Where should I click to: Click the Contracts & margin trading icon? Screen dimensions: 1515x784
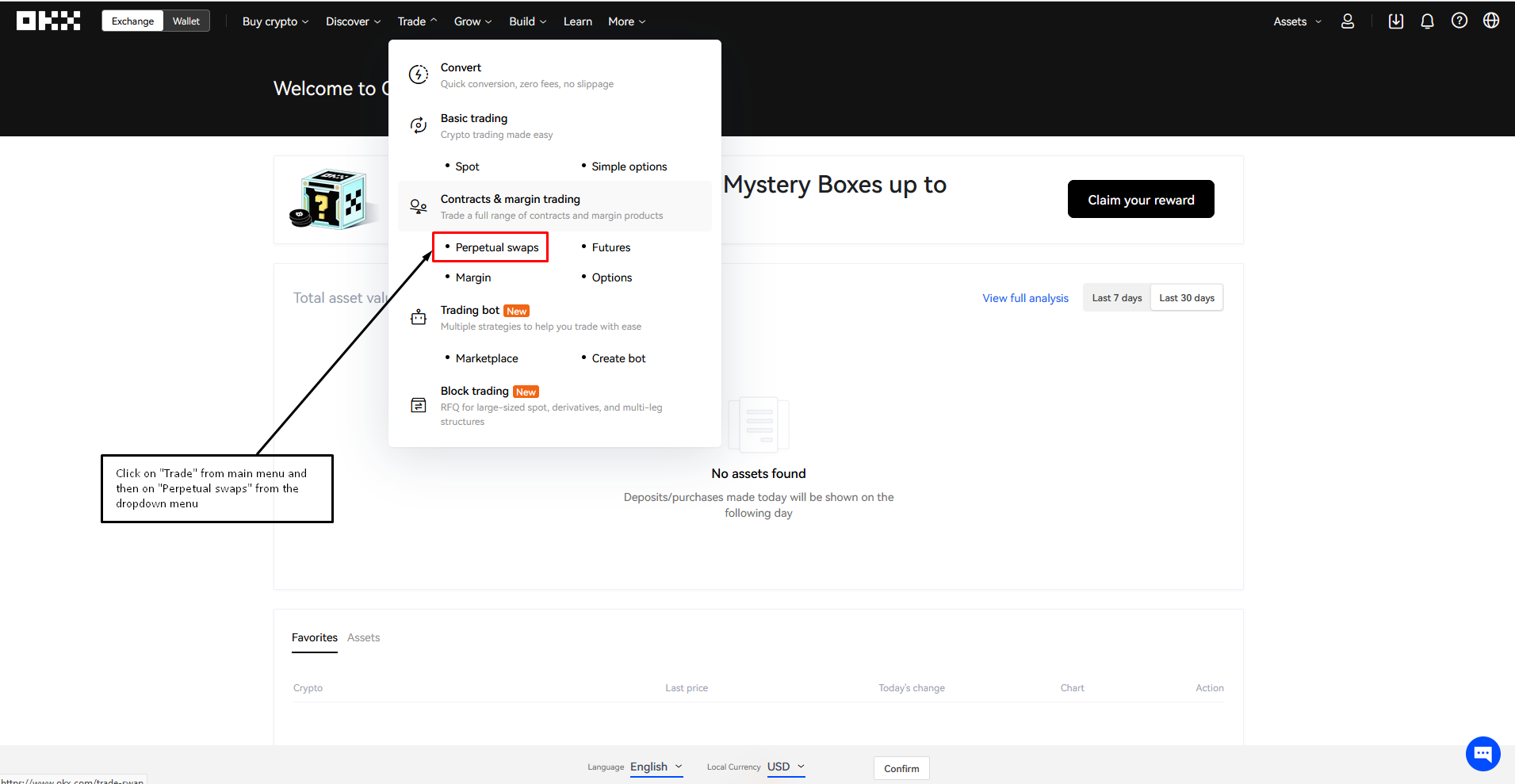coord(419,206)
